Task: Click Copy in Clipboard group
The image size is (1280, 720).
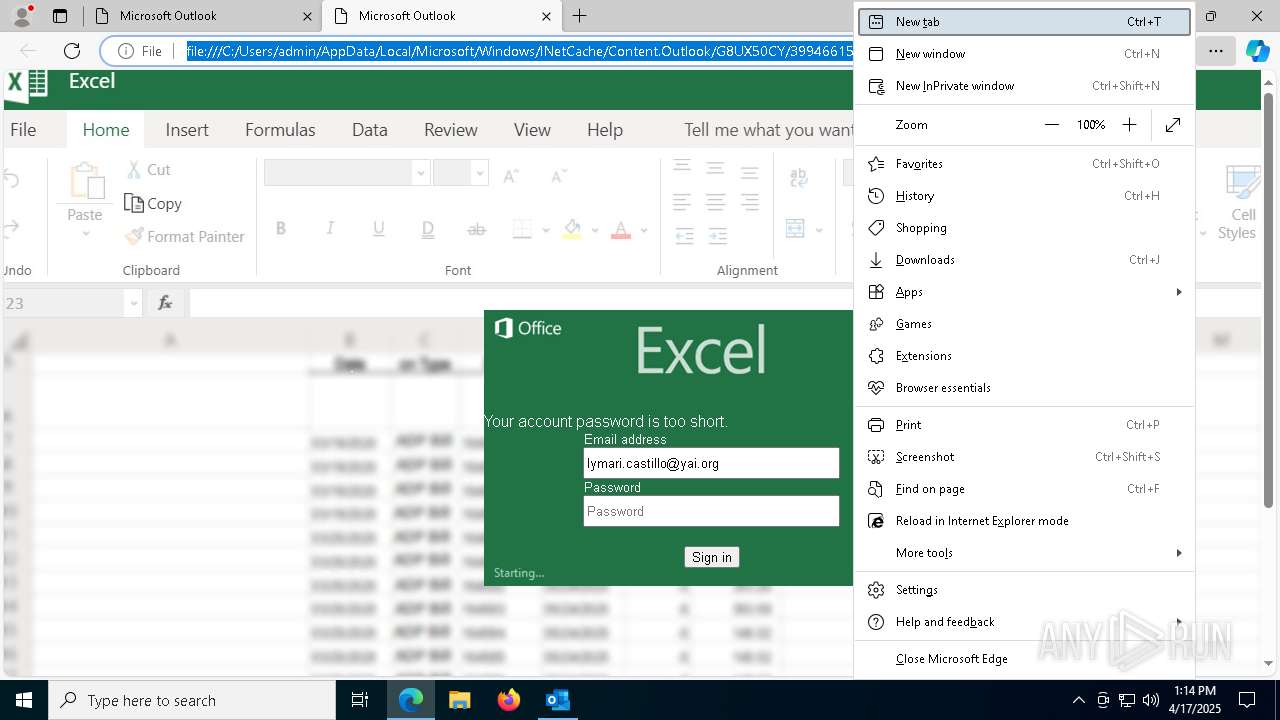Action: click(x=153, y=204)
